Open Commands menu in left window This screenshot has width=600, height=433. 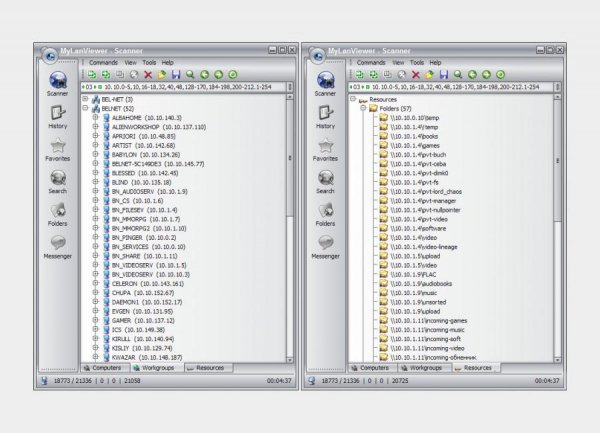coord(103,62)
